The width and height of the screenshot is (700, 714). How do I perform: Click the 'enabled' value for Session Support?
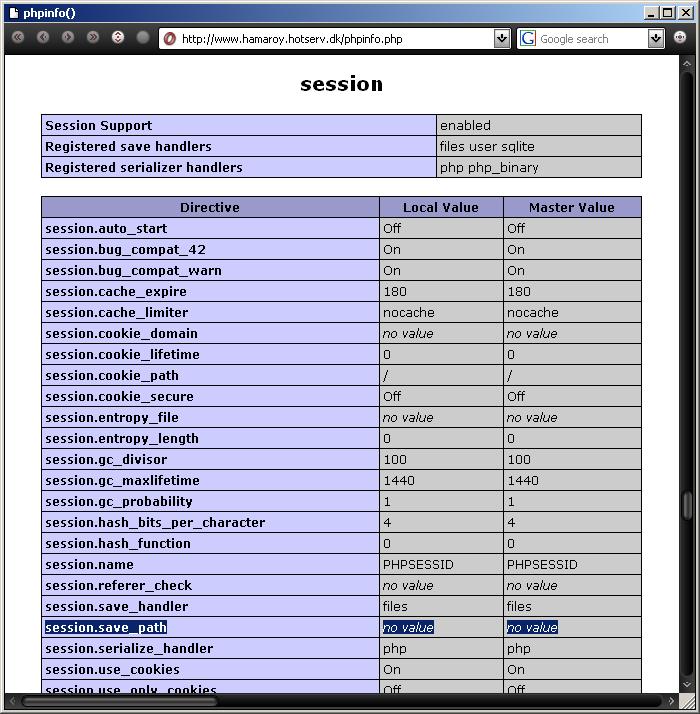[x=465, y=125]
